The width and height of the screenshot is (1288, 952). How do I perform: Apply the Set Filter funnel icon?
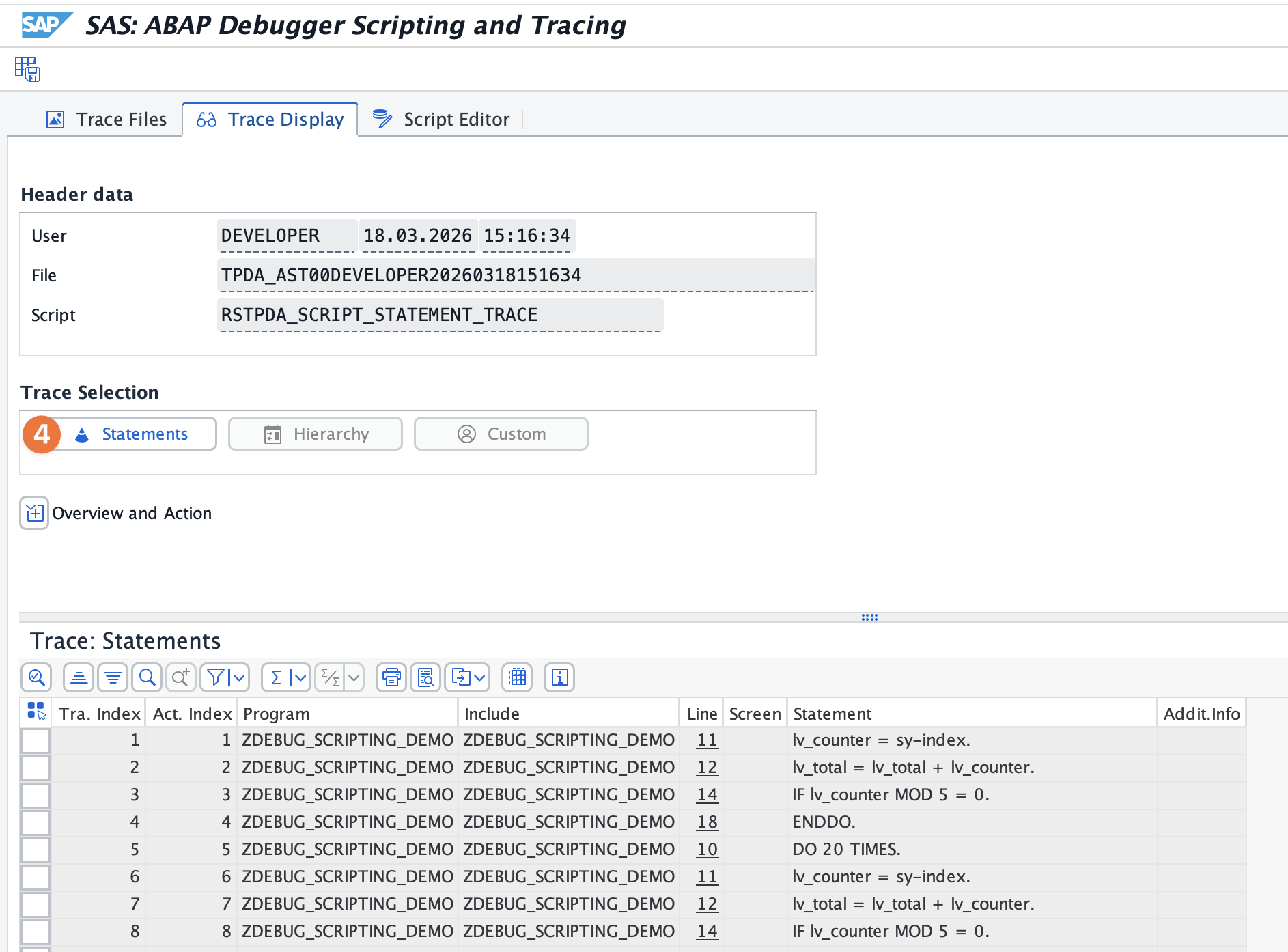click(216, 677)
